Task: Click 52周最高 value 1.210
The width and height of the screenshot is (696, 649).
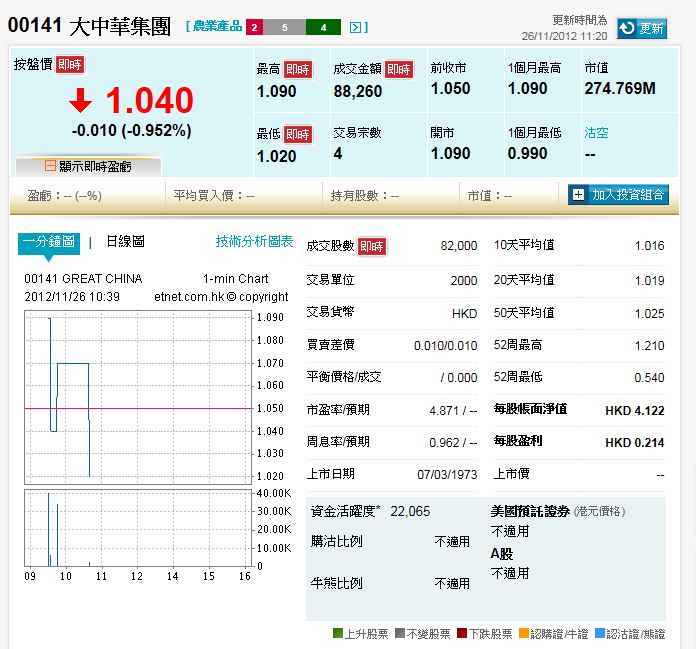Action: point(649,345)
